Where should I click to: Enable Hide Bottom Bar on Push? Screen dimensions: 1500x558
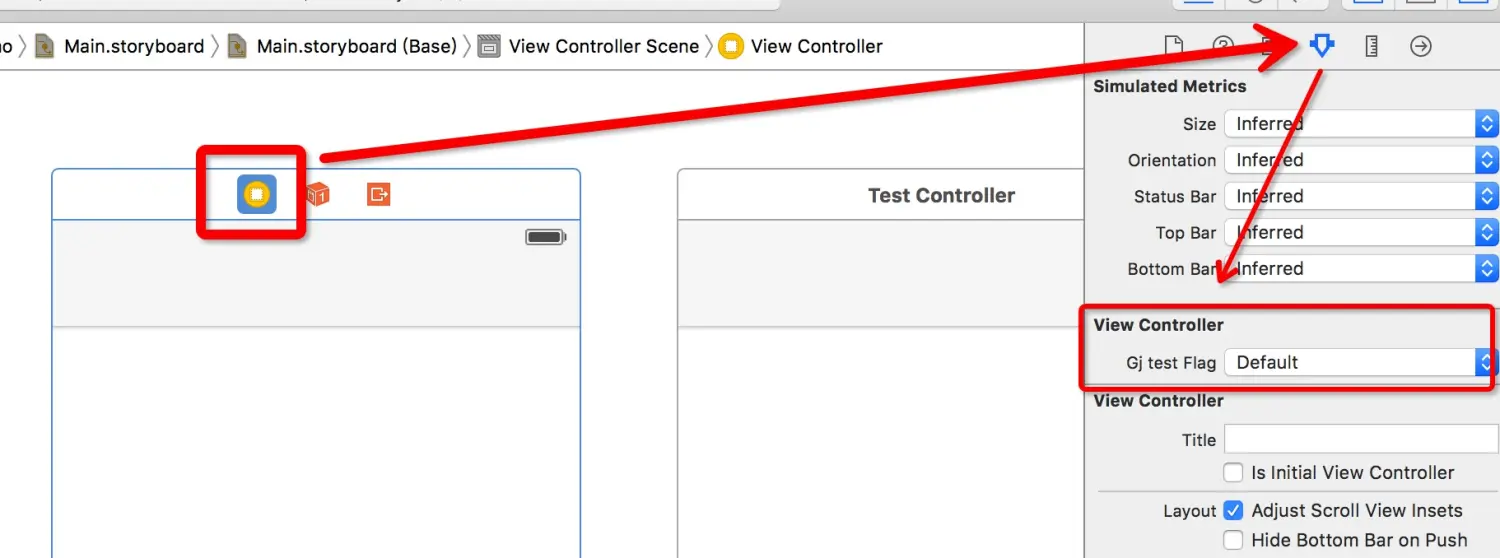1234,540
